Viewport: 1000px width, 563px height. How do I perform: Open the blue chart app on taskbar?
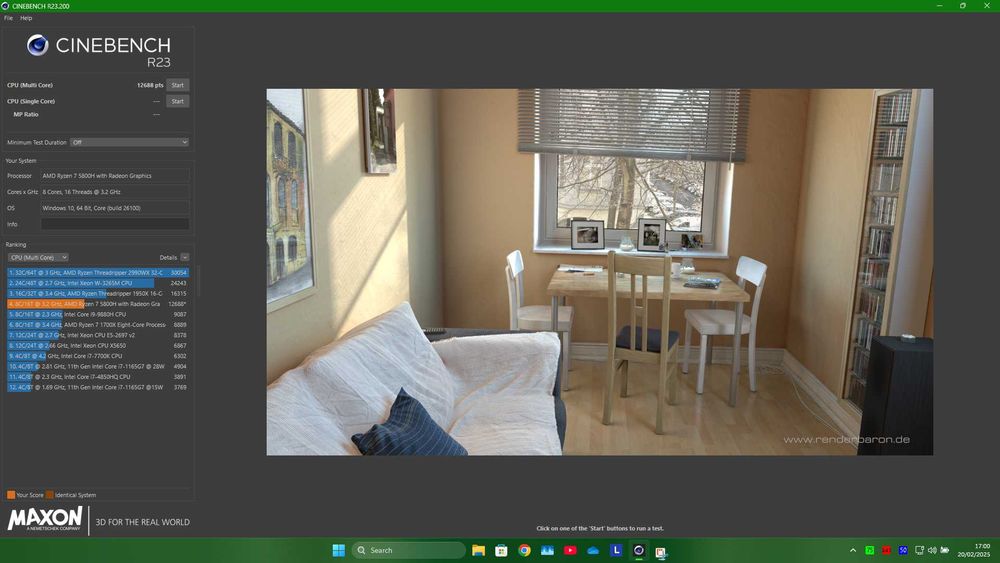547,550
